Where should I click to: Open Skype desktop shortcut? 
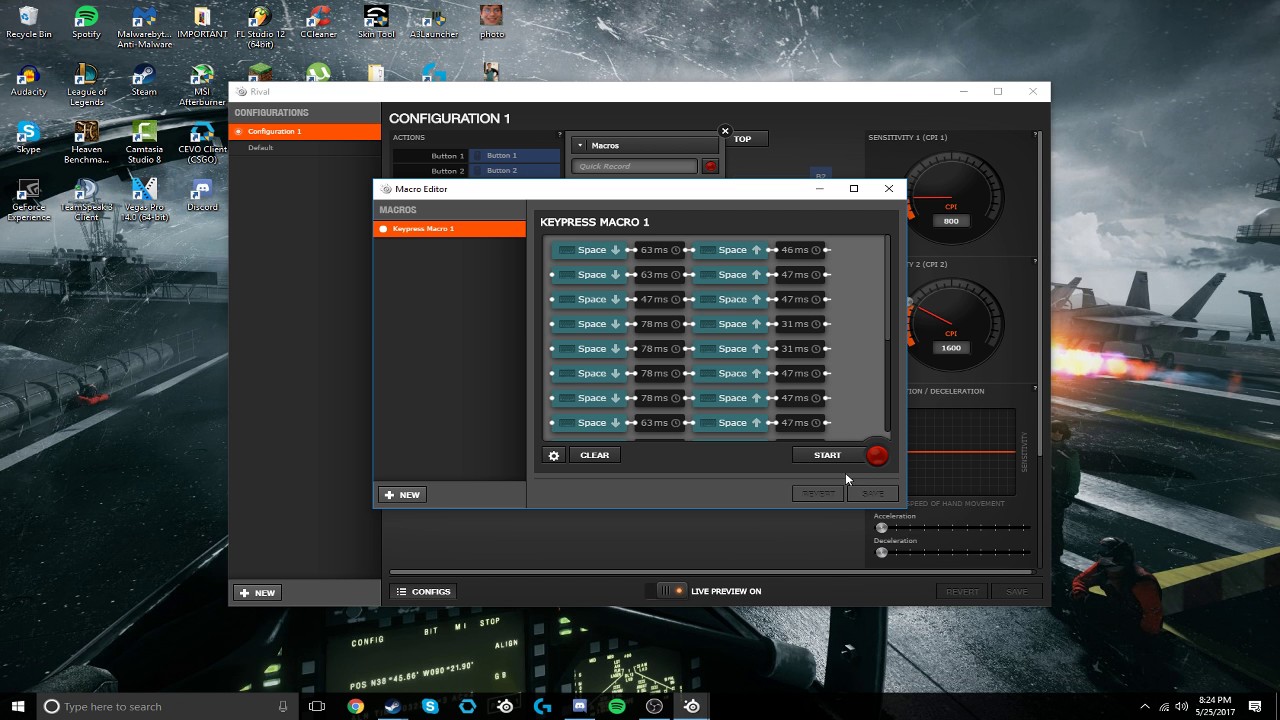coord(28,138)
